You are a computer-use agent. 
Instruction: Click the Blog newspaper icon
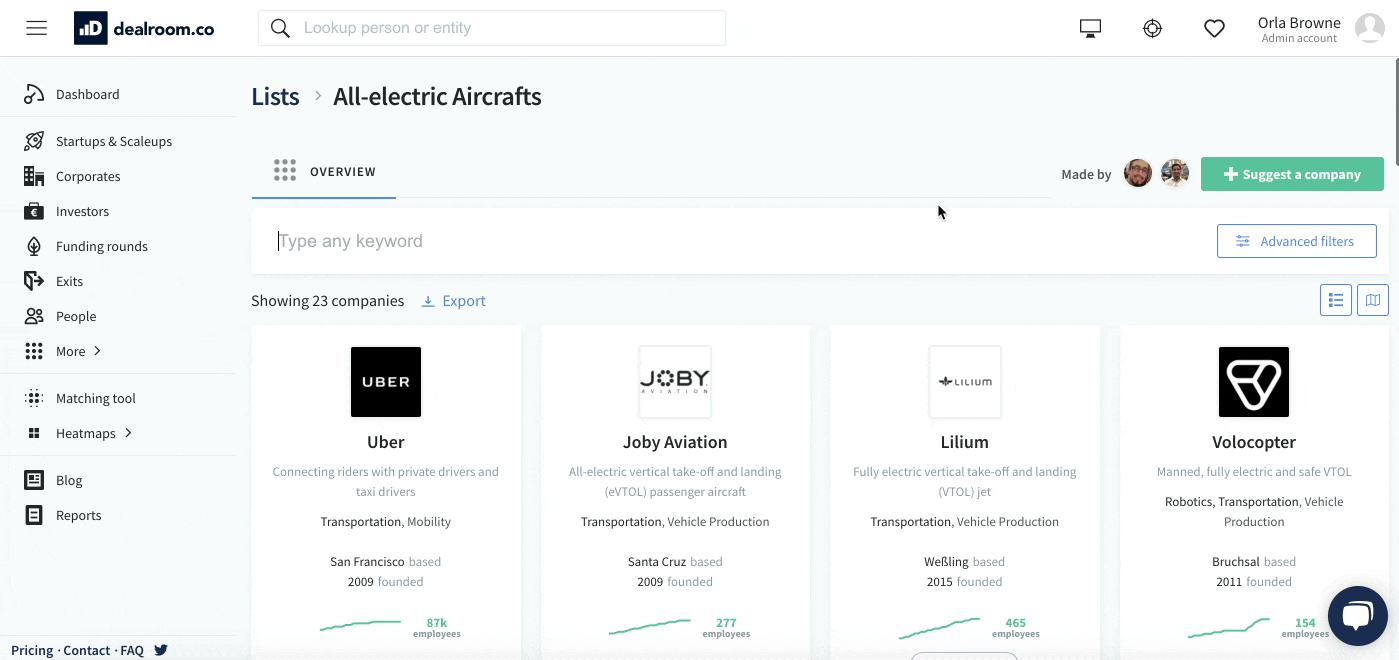[x=34, y=480]
